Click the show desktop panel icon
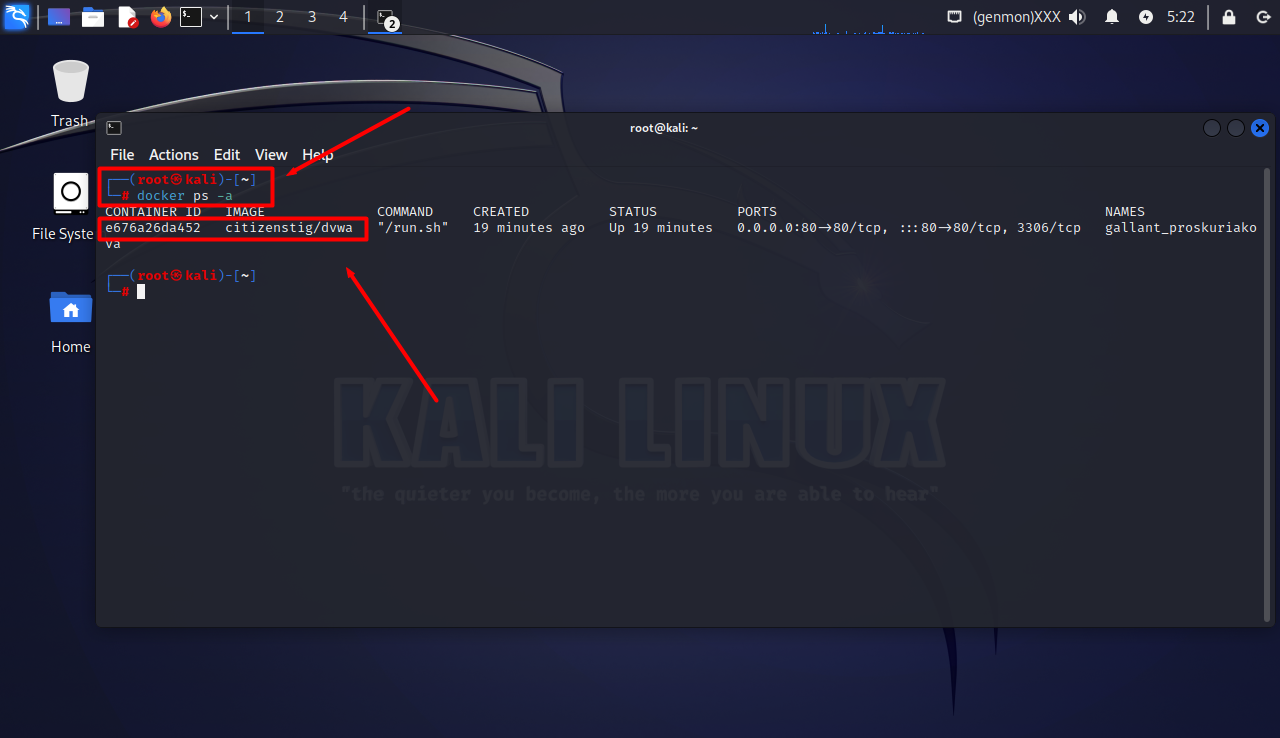Image resolution: width=1280 pixels, height=738 pixels. 59,17
